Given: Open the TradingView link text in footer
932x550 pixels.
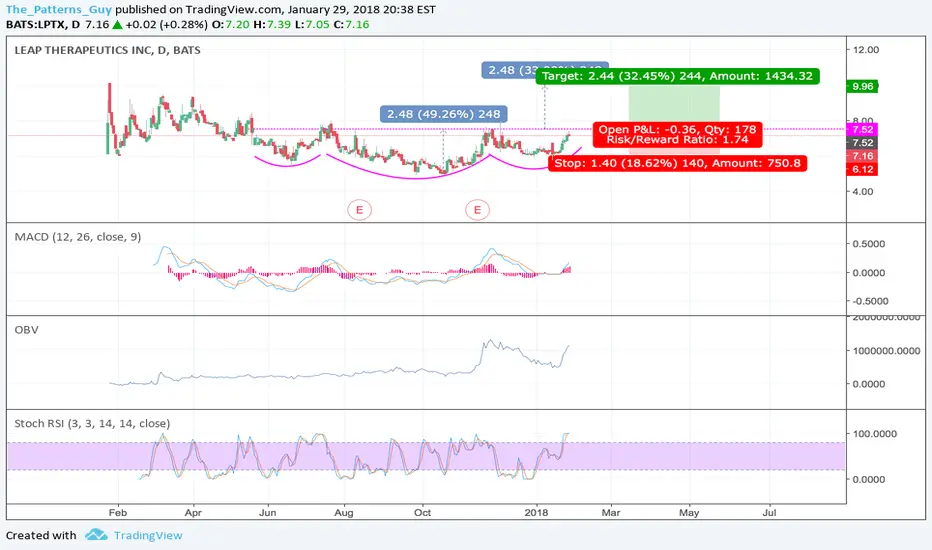Looking at the screenshot, I should [x=148, y=535].
